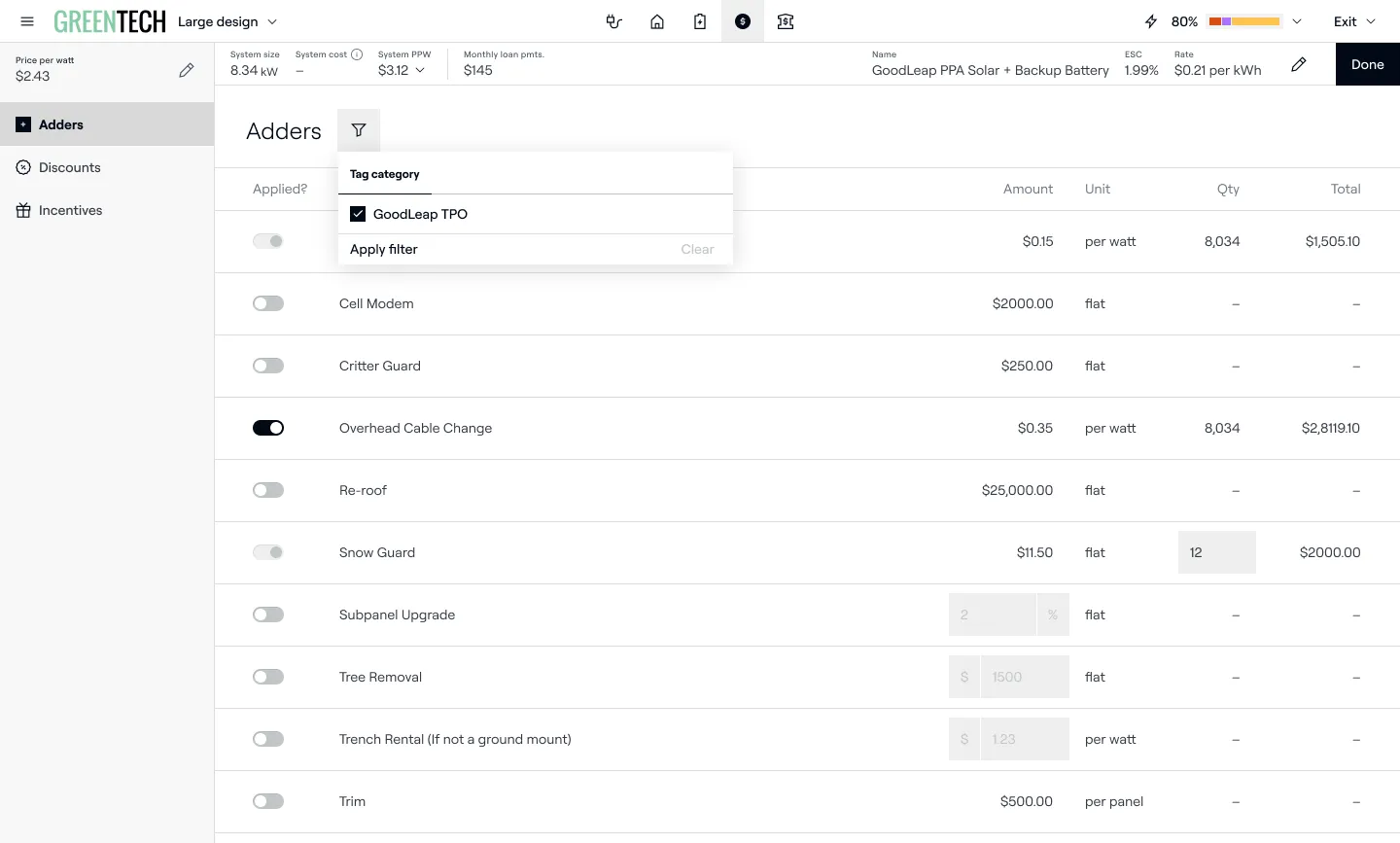
Task: Uncheck the GoodLeap TPO tag category
Action: [x=358, y=214]
